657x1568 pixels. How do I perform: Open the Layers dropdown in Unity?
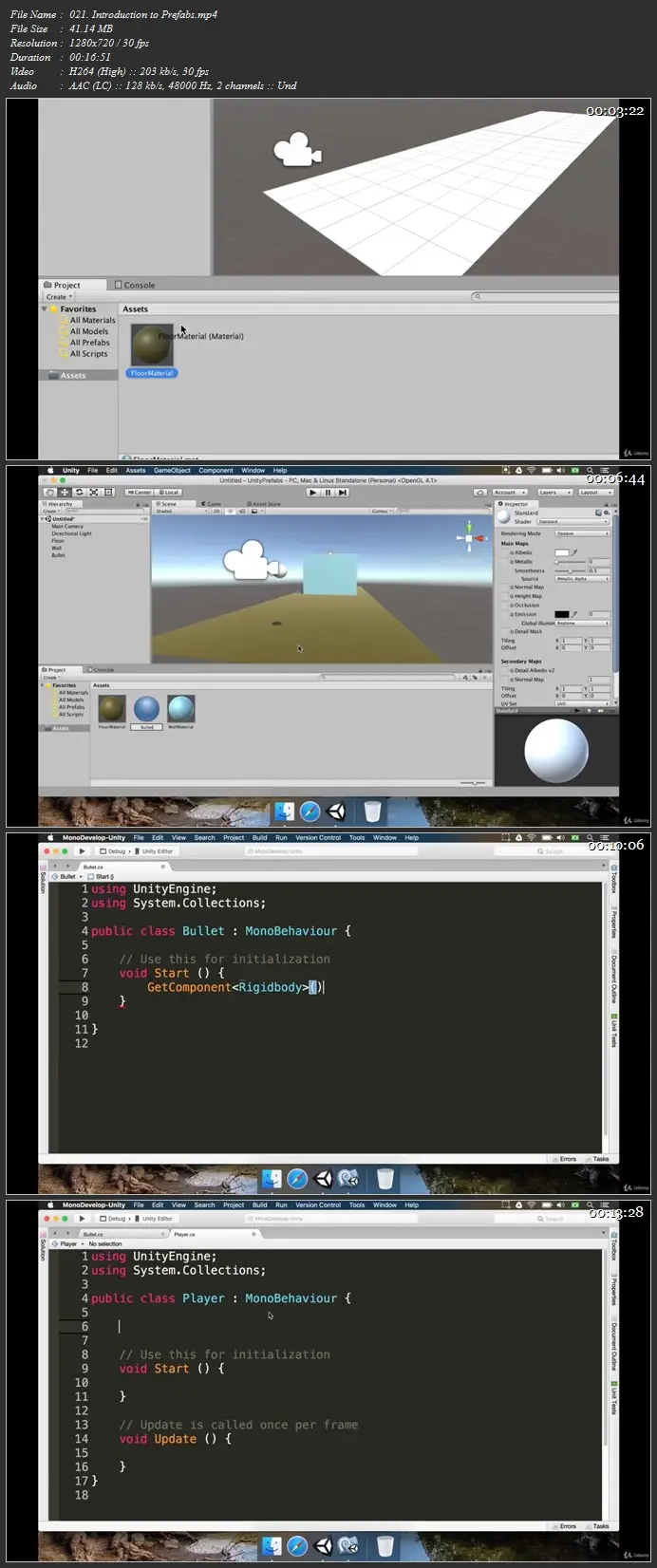click(554, 492)
